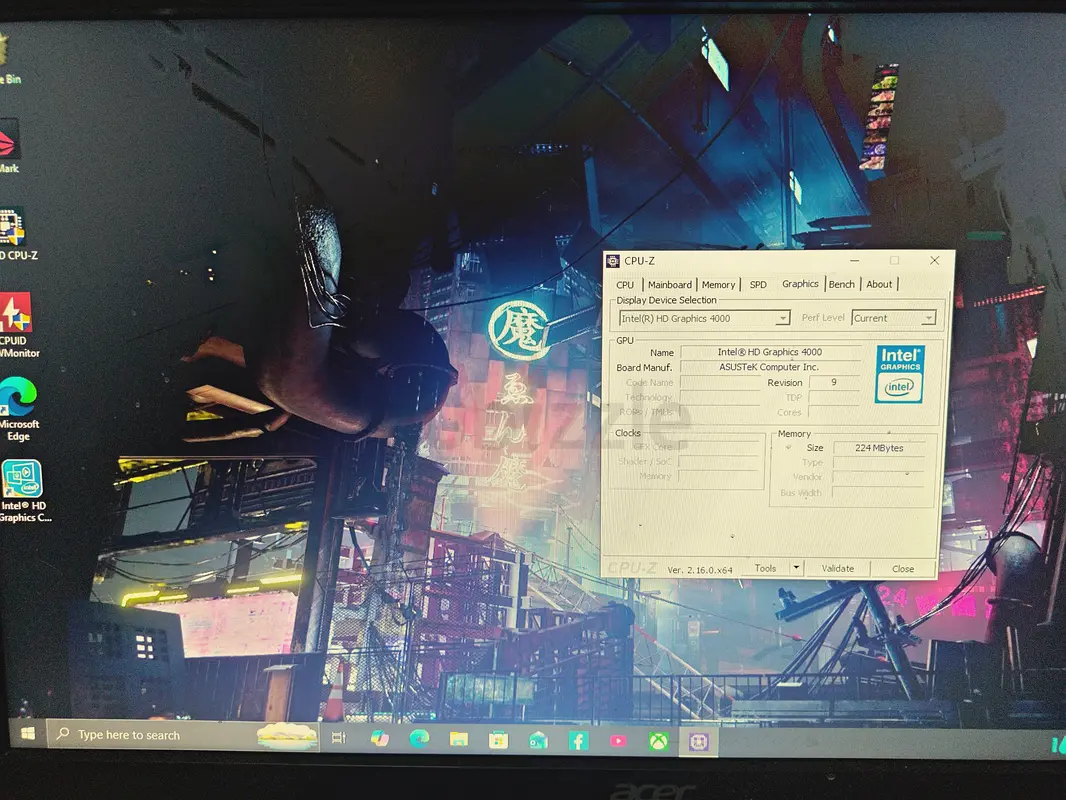This screenshot has height=800, width=1066.
Task: Click the Tools button
Action: click(x=765, y=568)
